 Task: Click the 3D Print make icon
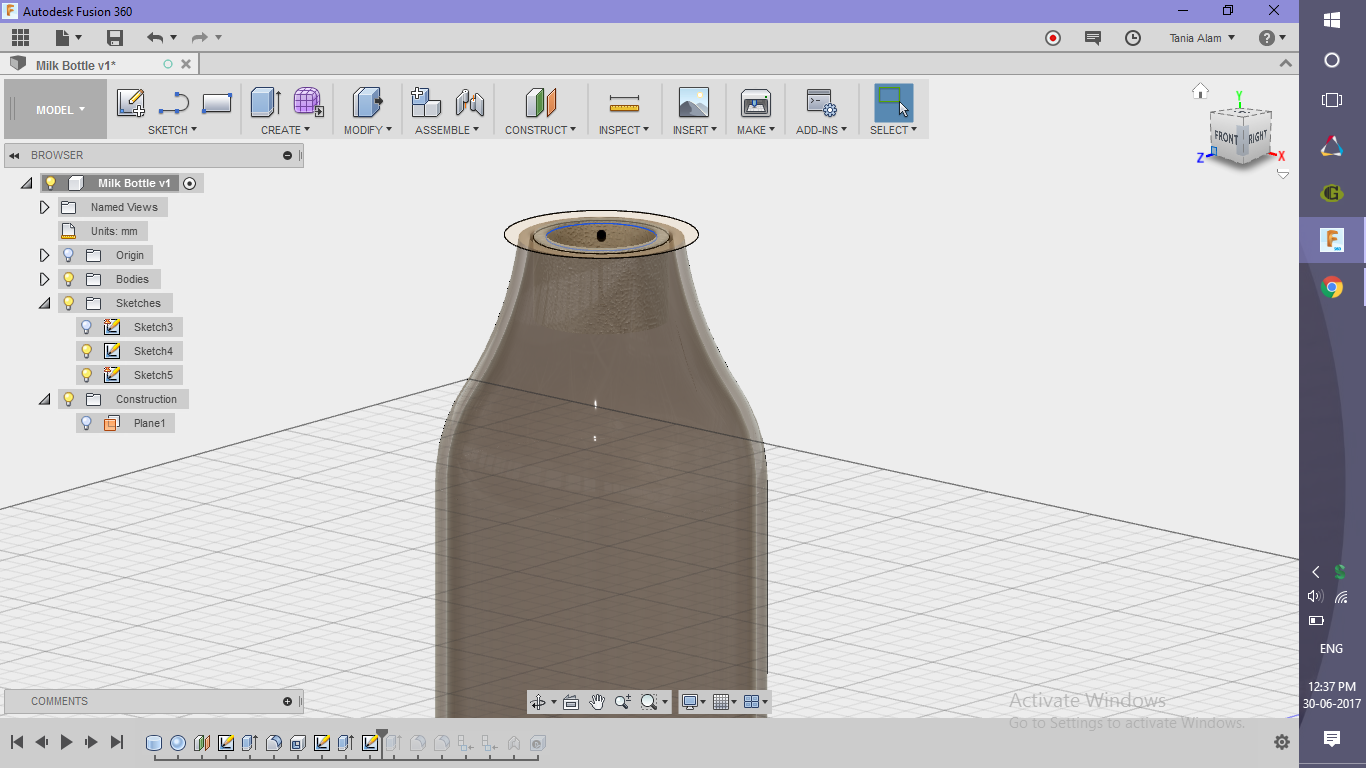(x=755, y=103)
